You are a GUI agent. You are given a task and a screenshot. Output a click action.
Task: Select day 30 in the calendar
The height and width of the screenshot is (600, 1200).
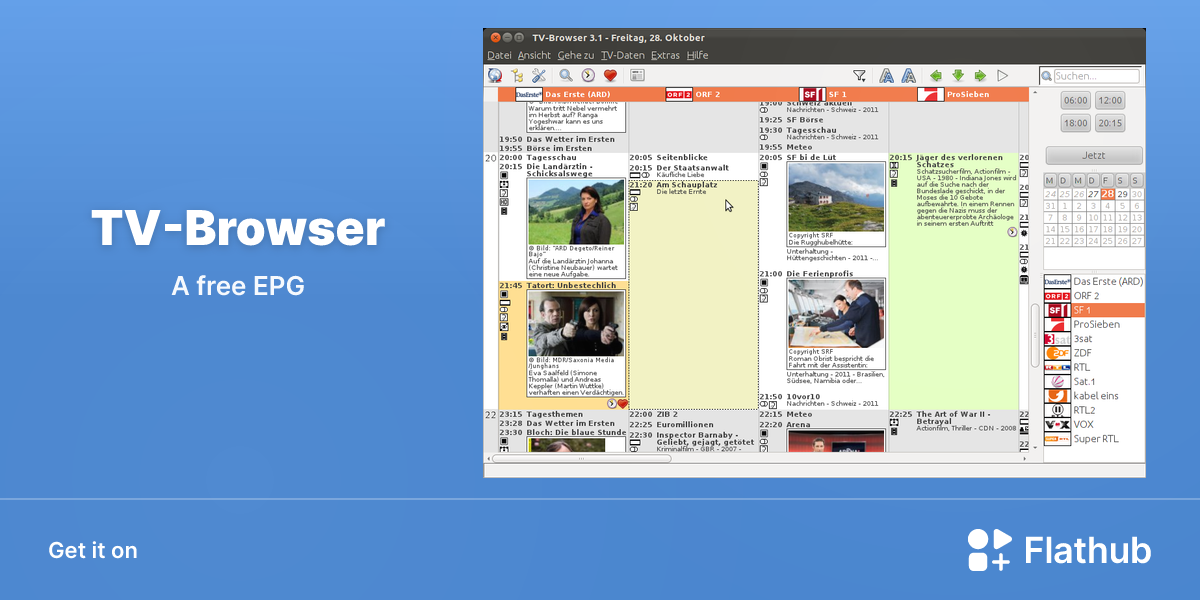tap(1137, 194)
